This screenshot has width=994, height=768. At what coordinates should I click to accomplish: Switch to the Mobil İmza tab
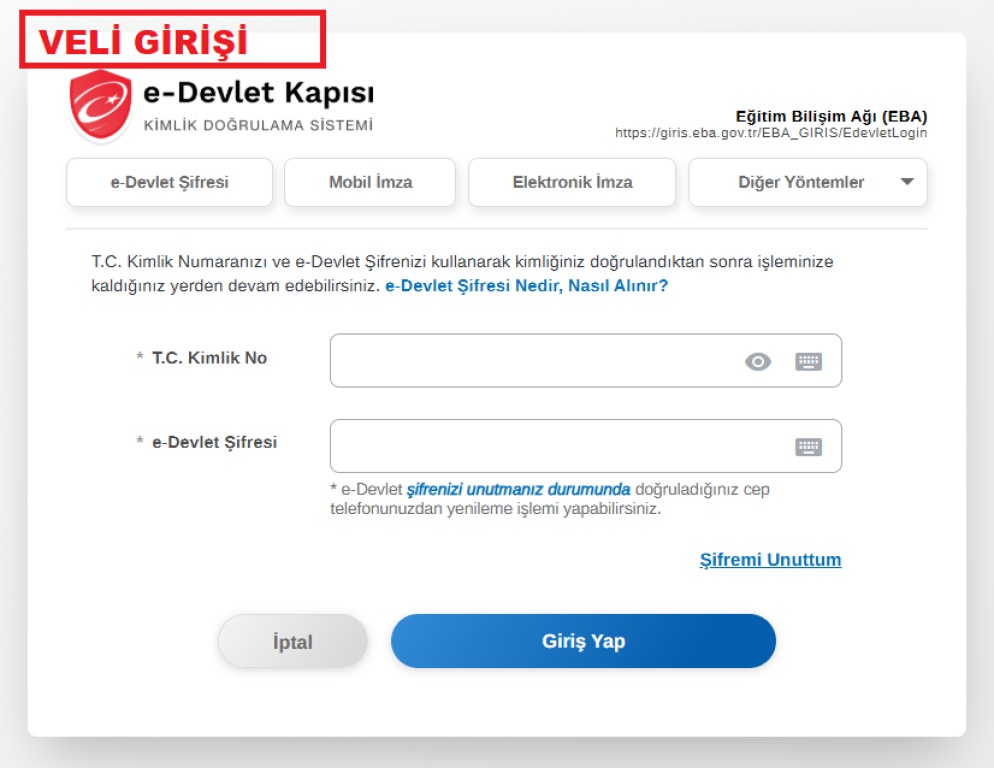tap(370, 183)
